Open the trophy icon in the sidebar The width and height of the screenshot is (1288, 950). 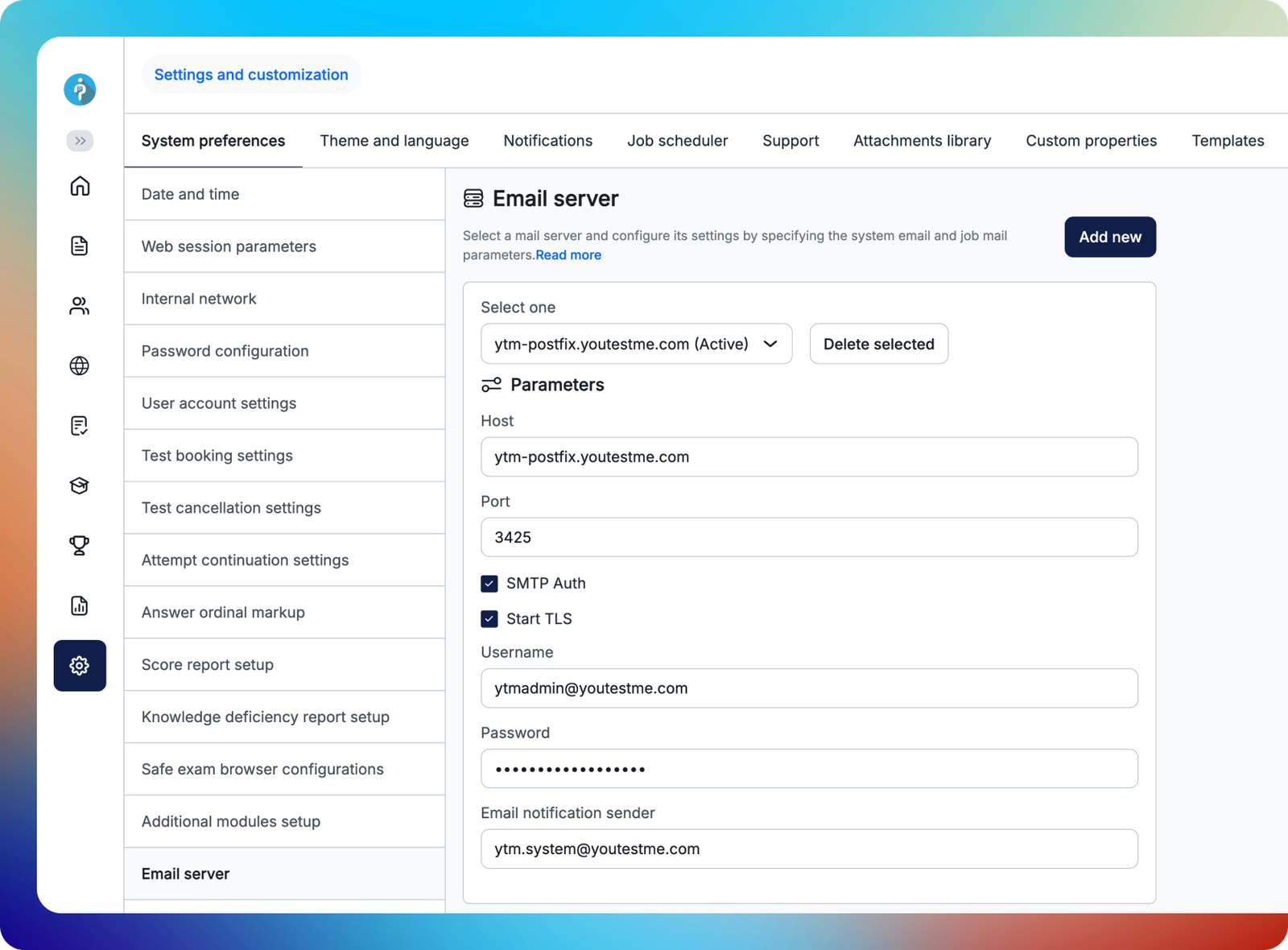click(80, 545)
